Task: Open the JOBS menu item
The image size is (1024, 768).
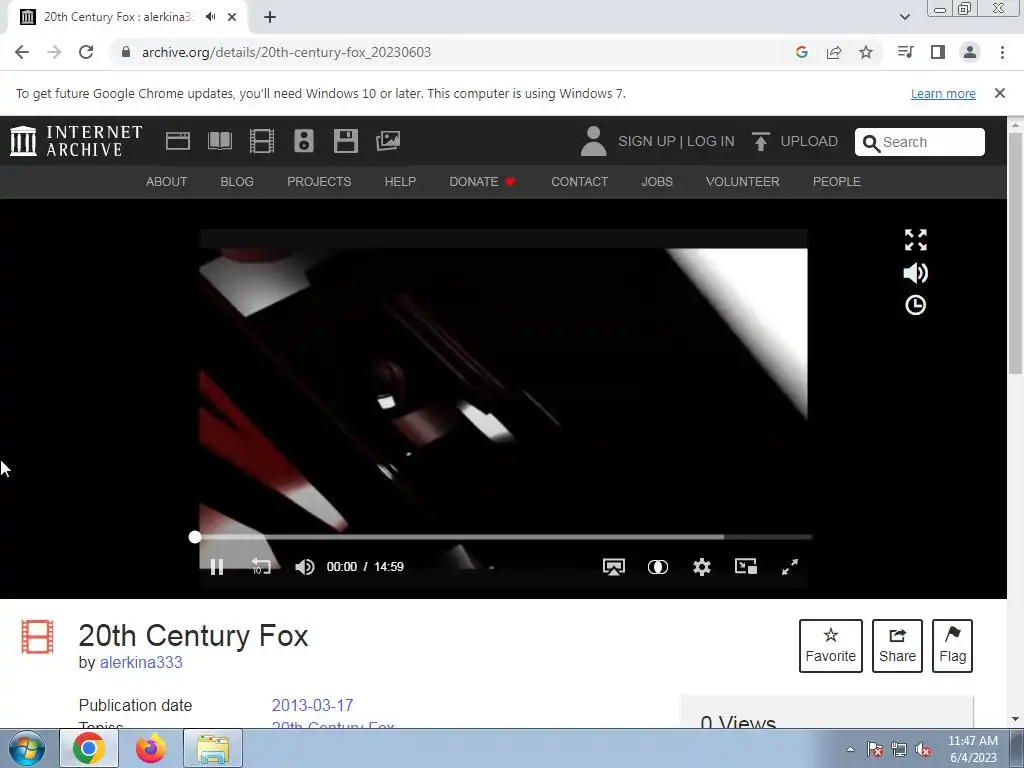Action: coord(657,182)
